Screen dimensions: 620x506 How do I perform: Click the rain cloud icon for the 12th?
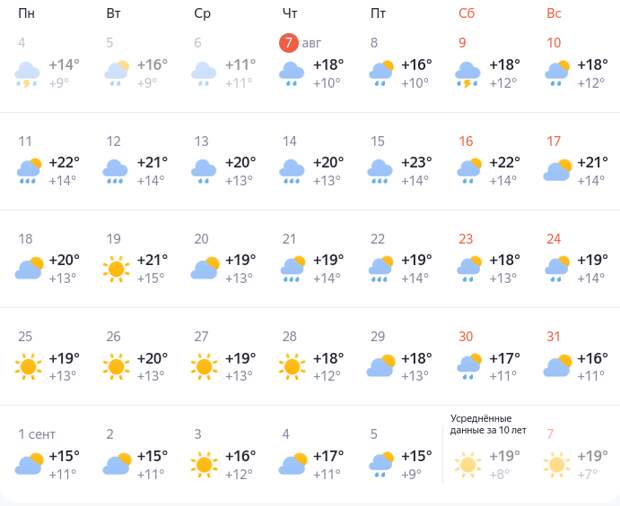(116, 171)
